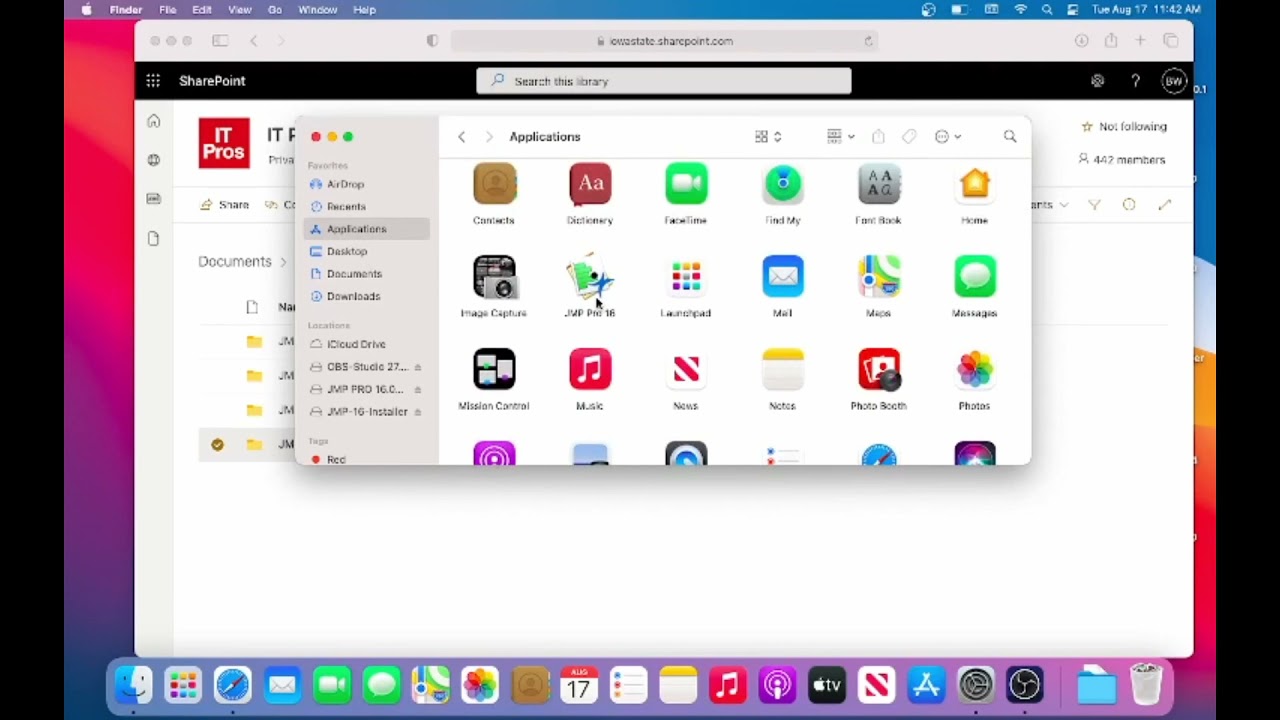The height and width of the screenshot is (720, 1280).
Task: Eject the JMP-16-Installer volume
Action: coord(417,412)
